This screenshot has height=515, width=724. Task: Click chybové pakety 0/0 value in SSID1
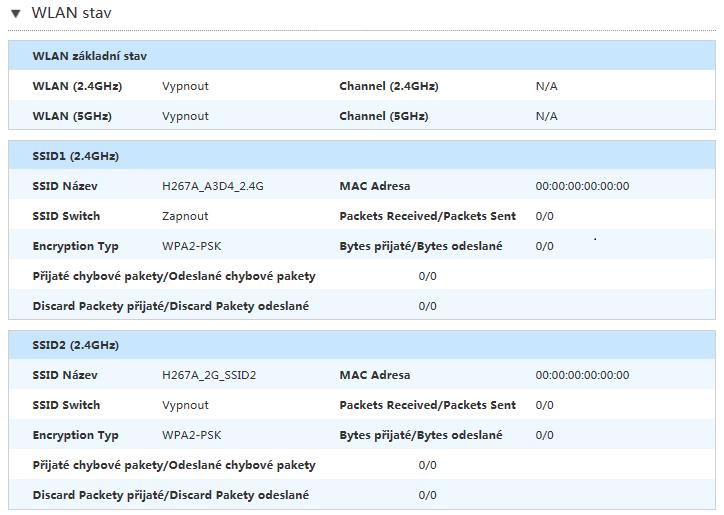tap(428, 276)
